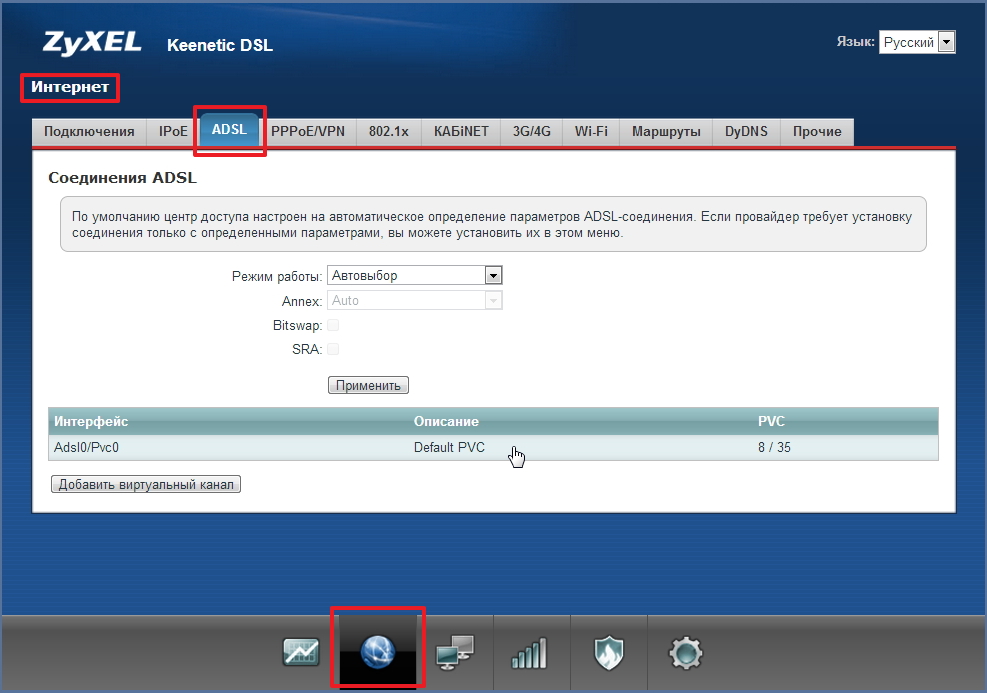Open the DyDNS tab
The height and width of the screenshot is (693, 987).
(746, 131)
